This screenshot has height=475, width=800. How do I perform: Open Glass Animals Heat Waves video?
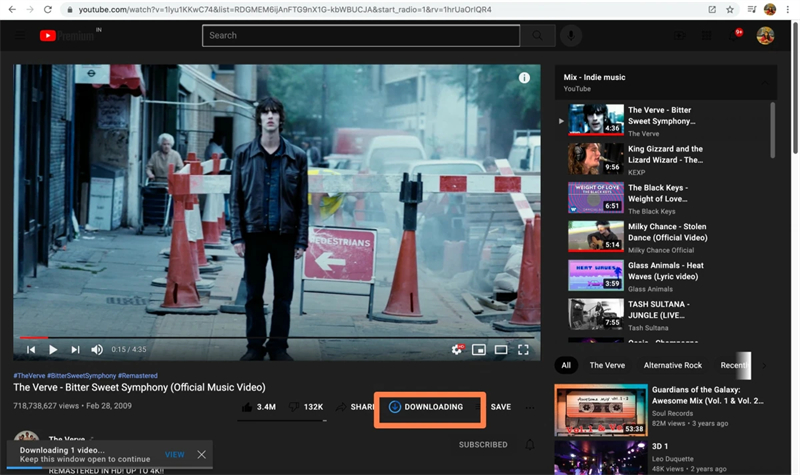(x=663, y=276)
